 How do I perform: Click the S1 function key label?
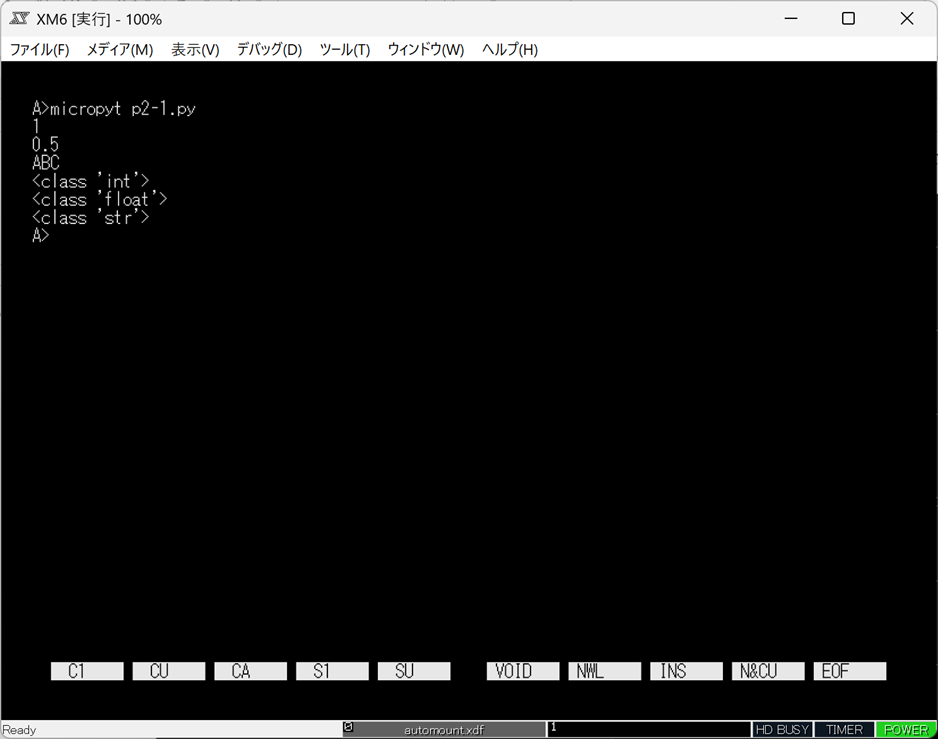pos(332,671)
